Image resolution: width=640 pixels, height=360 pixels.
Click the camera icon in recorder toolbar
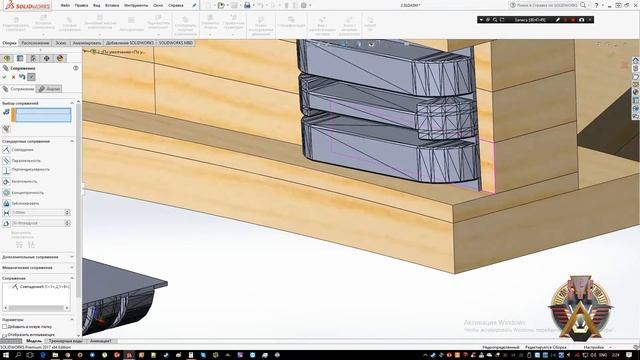pyautogui.click(x=582, y=20)
